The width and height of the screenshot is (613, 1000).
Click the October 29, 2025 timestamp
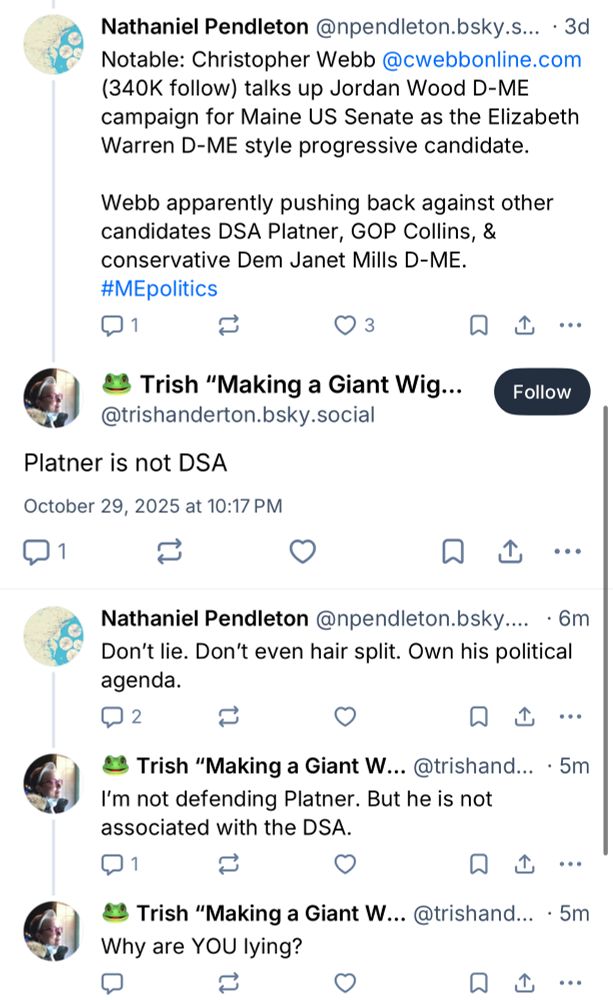[x=152, y=506]
